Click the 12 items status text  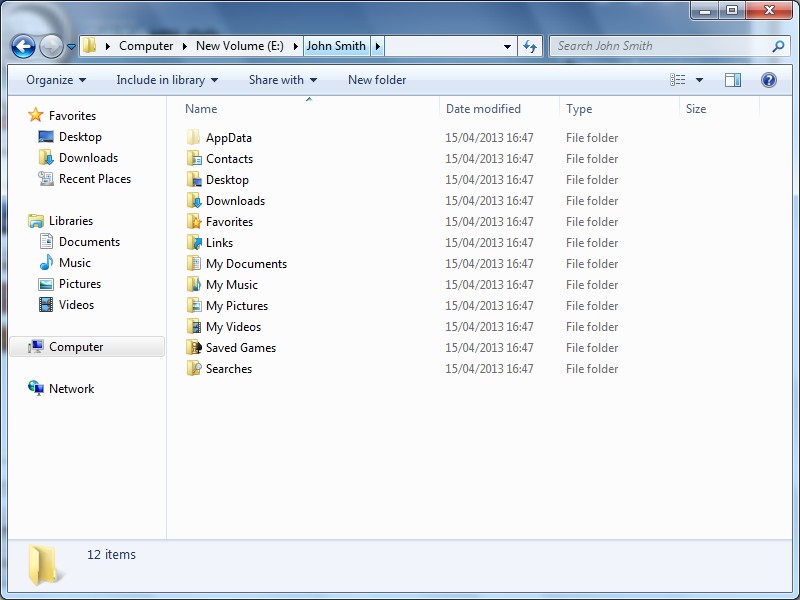(111, 555)
